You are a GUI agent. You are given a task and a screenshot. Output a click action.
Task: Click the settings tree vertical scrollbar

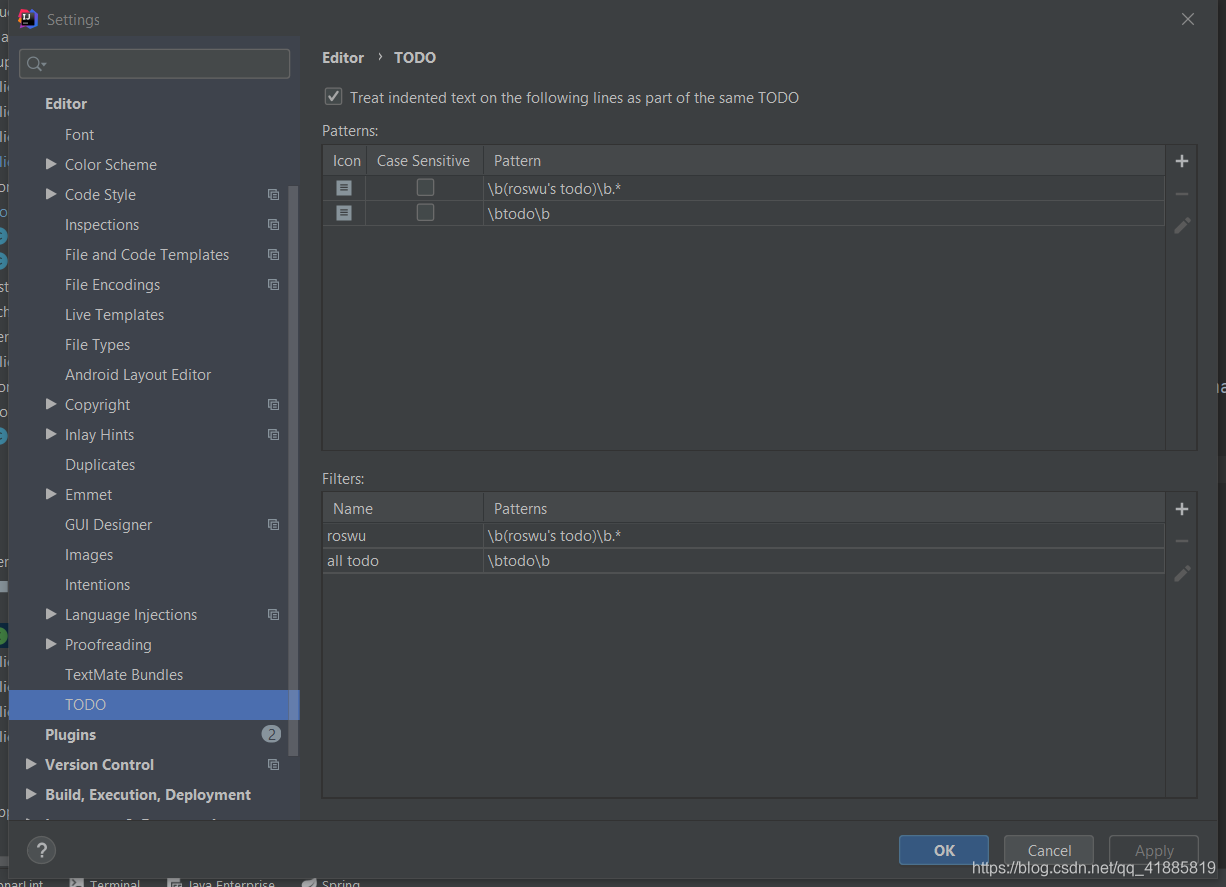point(293,470)
